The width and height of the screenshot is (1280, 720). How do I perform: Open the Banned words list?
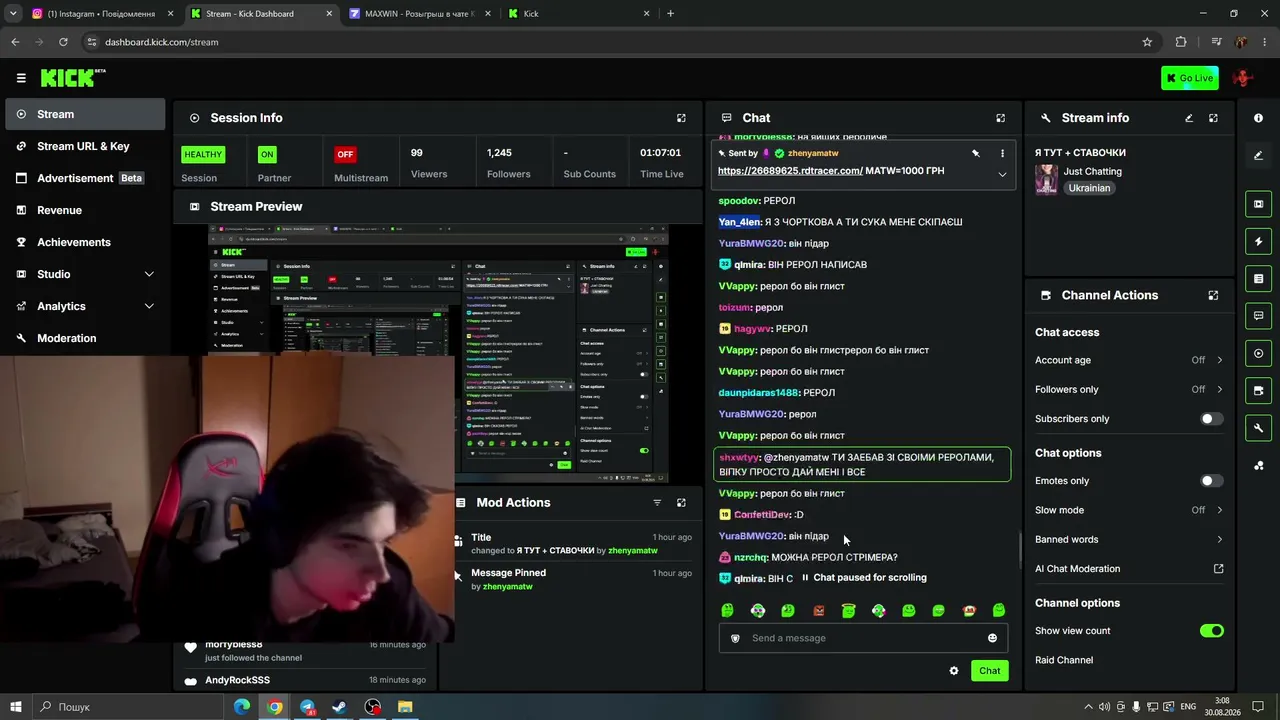coord(1129,539)
